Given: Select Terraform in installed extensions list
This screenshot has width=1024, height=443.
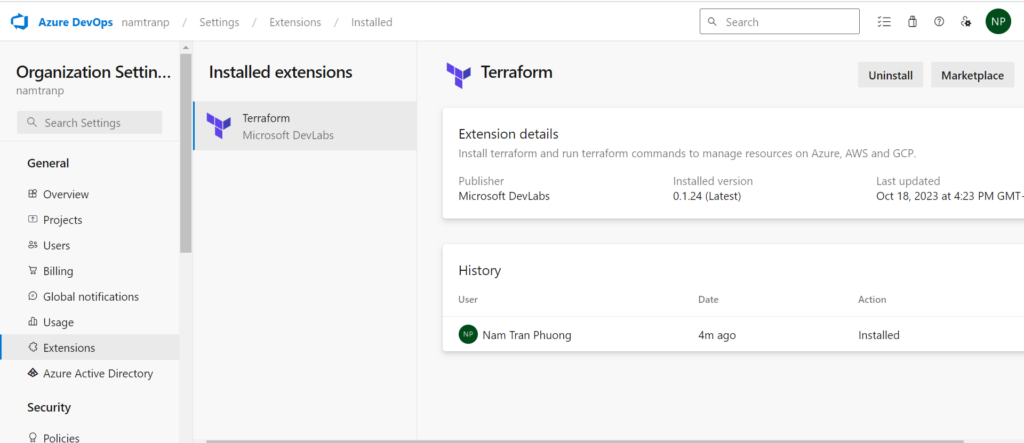Looking at the screenshot, I should [x=304, y=126].
